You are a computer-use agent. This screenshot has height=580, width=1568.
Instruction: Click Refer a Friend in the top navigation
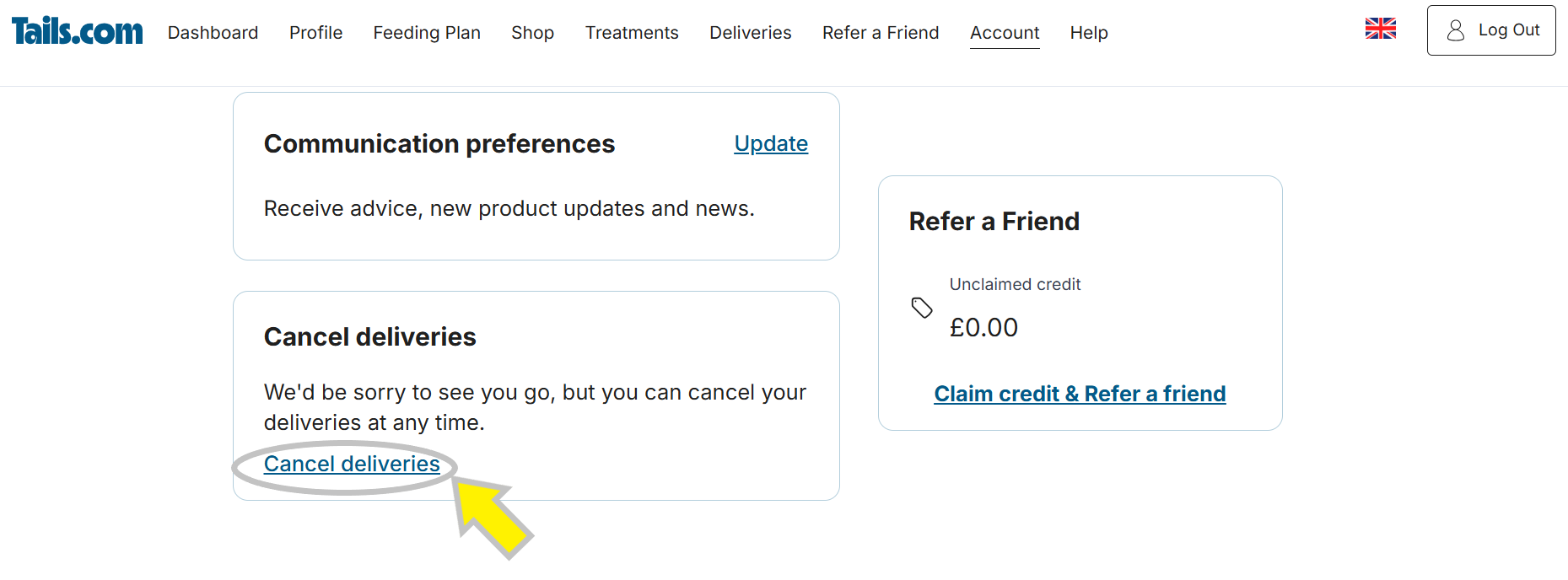coord(880,33)
